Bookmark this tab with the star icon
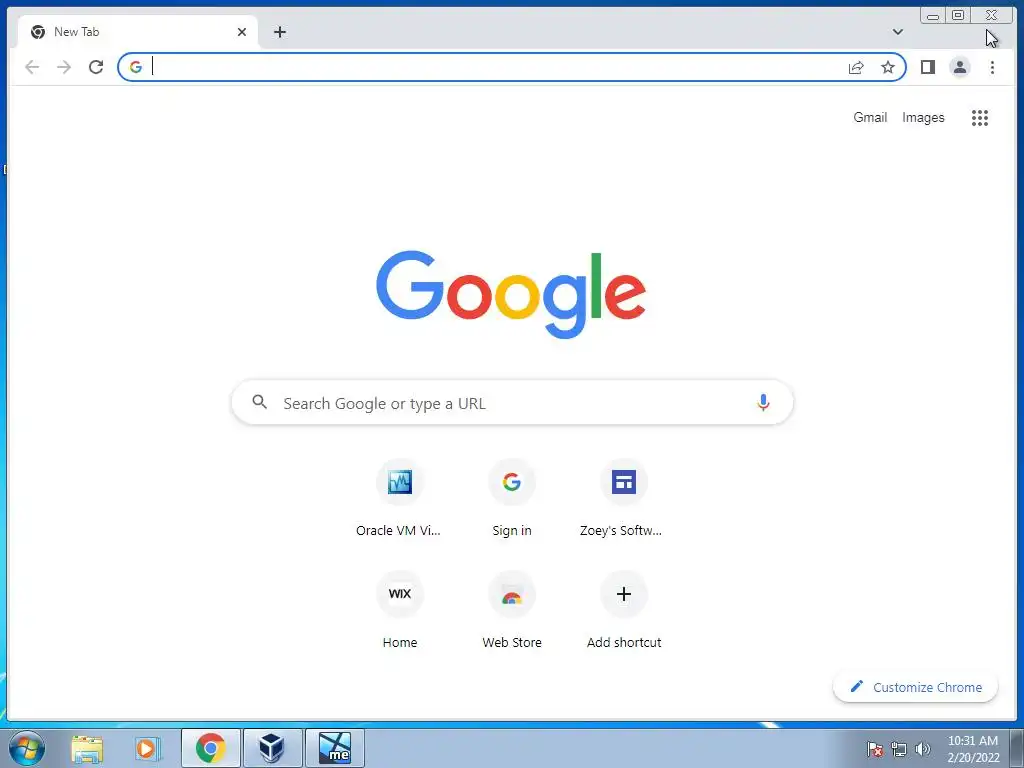1024x768 pixels. (x=888, y=67)
